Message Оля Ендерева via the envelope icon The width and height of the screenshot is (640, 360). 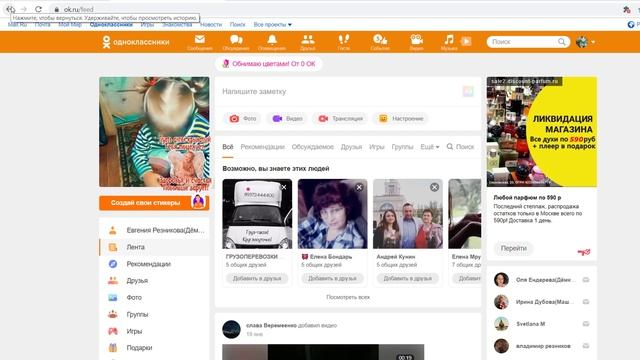click(586, 280)
